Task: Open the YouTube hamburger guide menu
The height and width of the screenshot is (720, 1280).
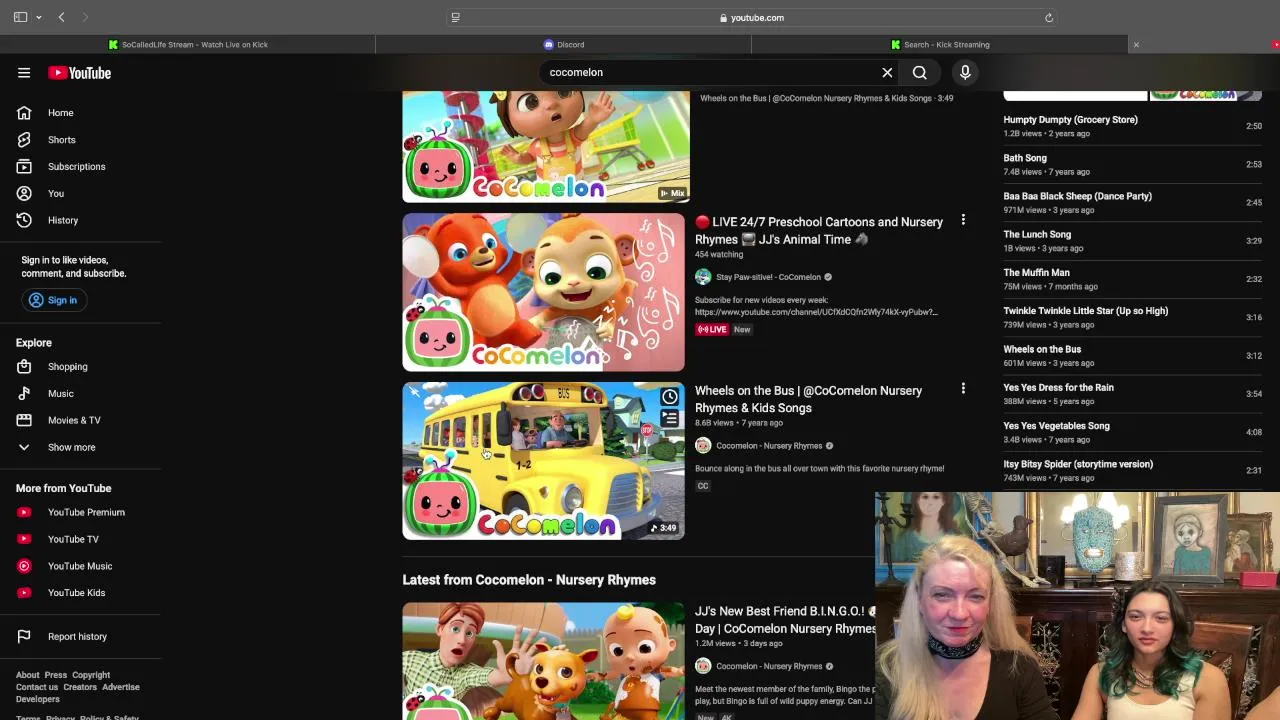Action: (24, 73)
